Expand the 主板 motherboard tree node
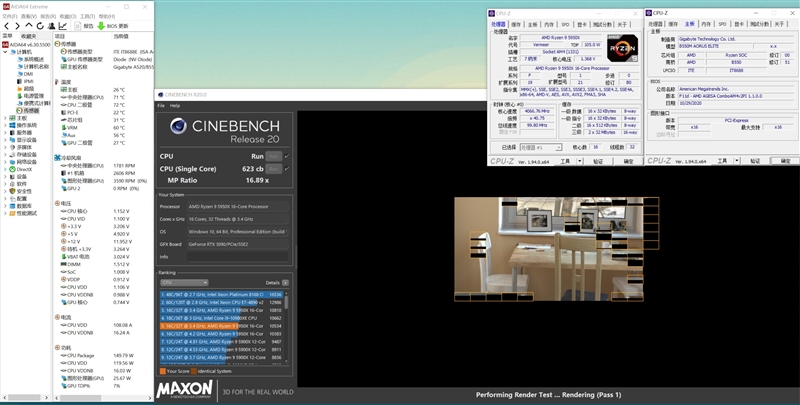Screen dimensions: 800x405 pos(4,117)
